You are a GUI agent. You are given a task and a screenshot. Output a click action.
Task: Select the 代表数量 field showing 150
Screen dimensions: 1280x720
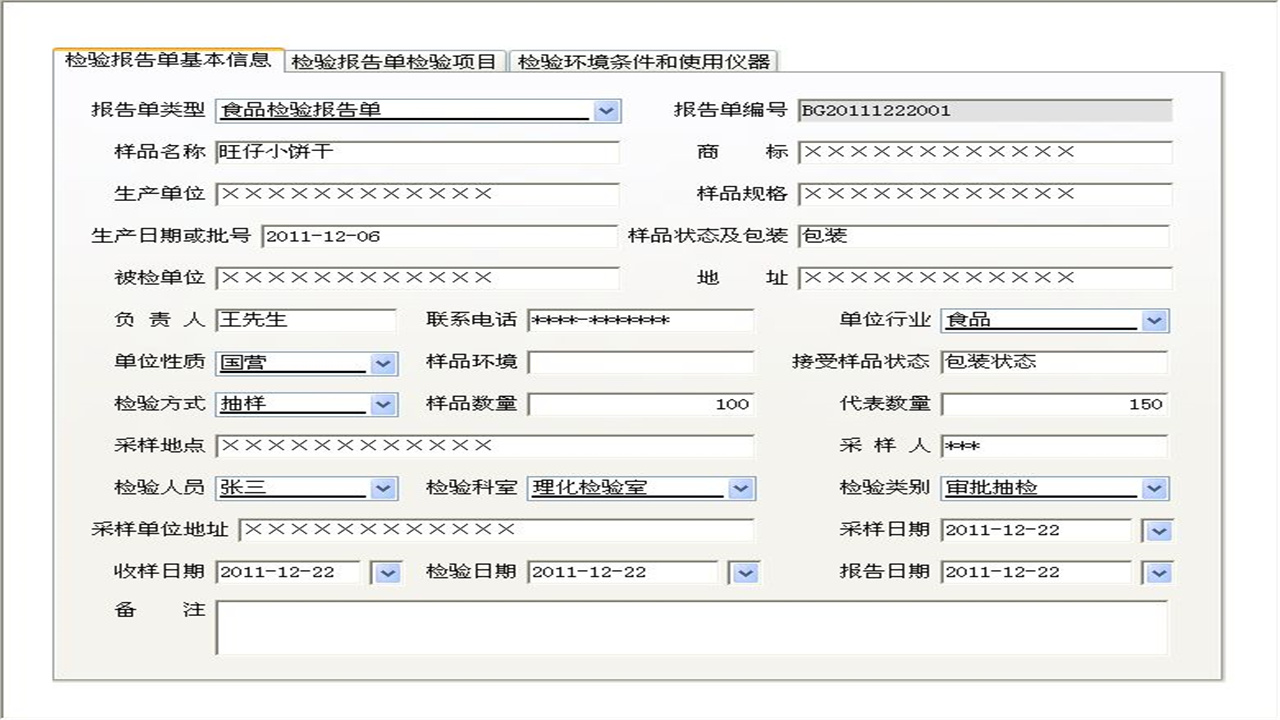1055,405
